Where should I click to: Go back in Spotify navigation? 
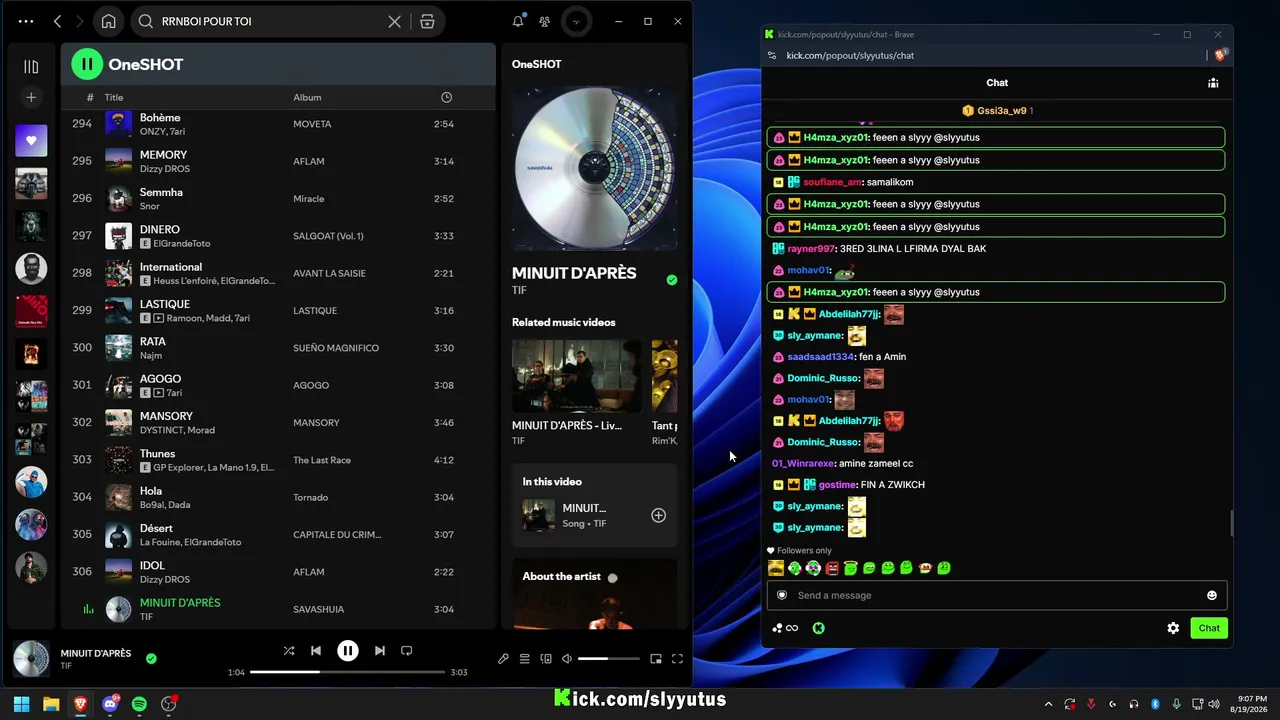point(57,21)
